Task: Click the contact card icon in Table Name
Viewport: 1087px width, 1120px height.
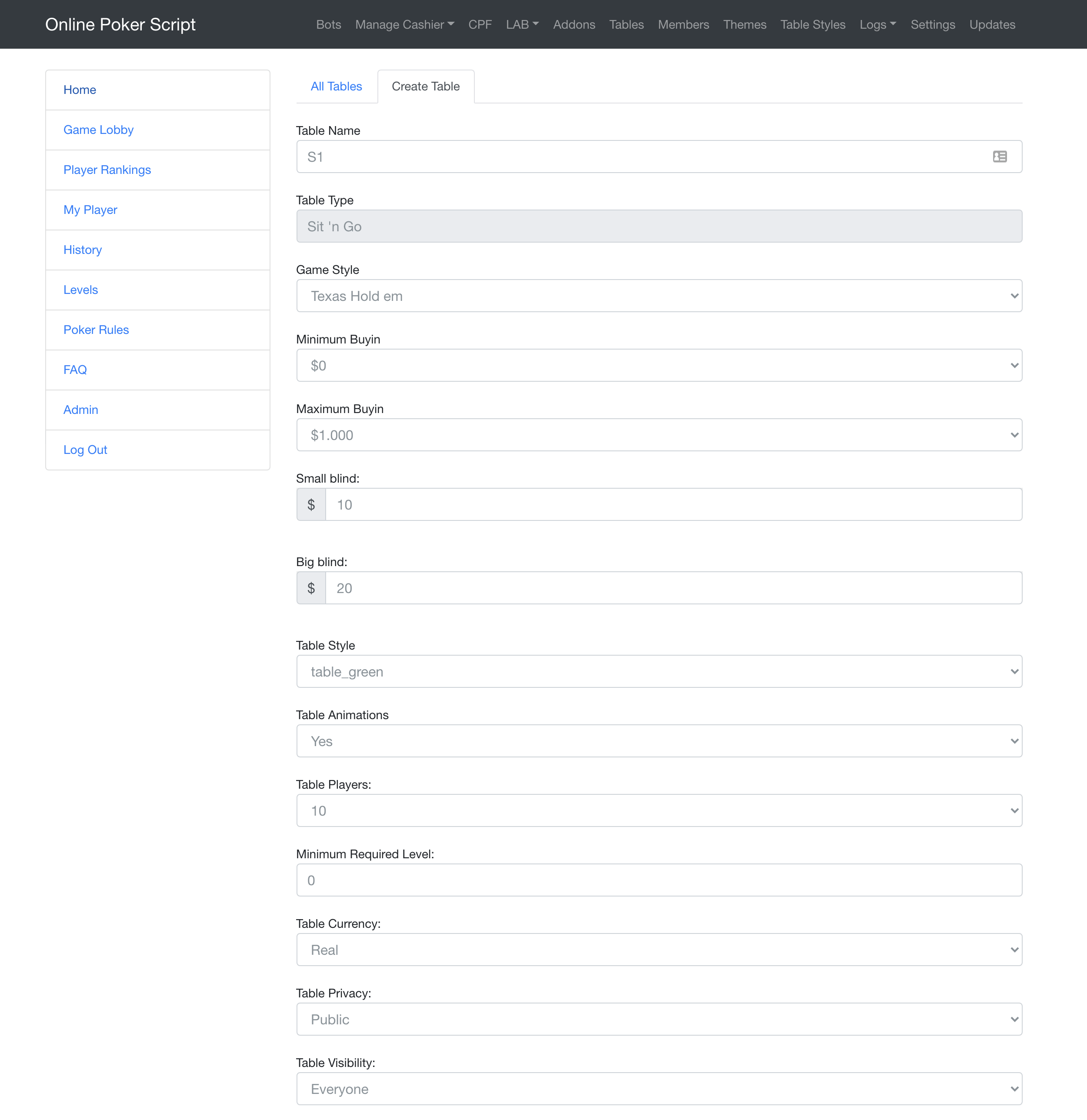Action: (x=1000, y=157)
